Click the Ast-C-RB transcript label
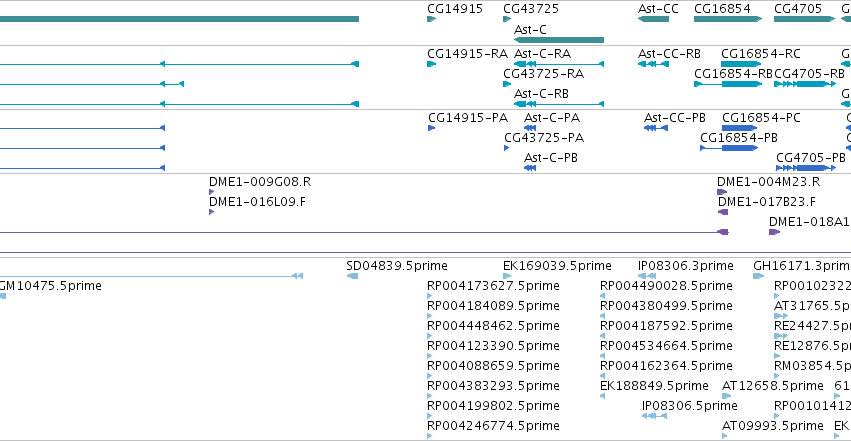The height and width of the screenshot is (441, 851). tap(541, 94)
